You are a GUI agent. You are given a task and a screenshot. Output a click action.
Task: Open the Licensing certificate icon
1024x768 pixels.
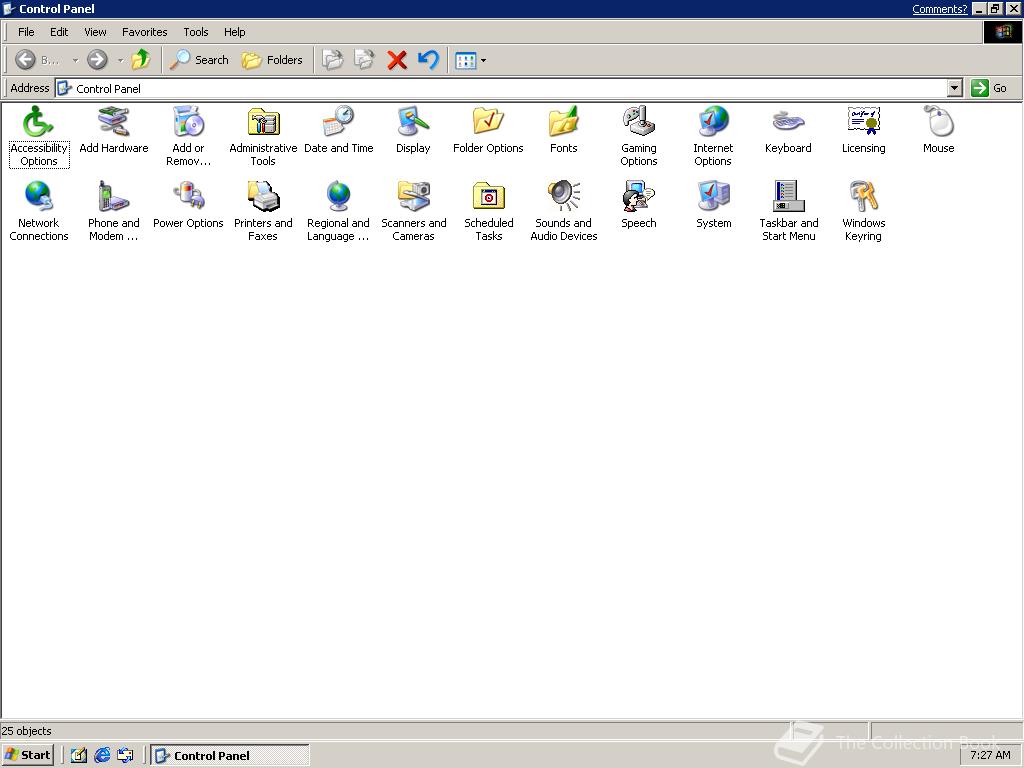point(863,121)
